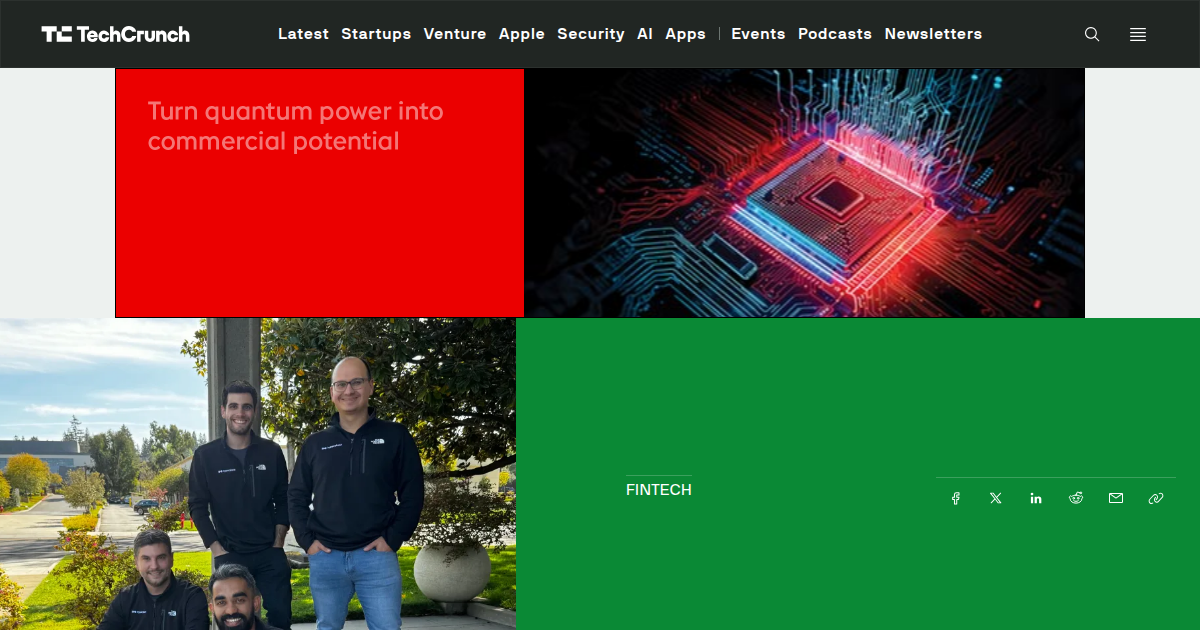1200x630 pixels.
Task: Visit the Security section
Action: 591,34
